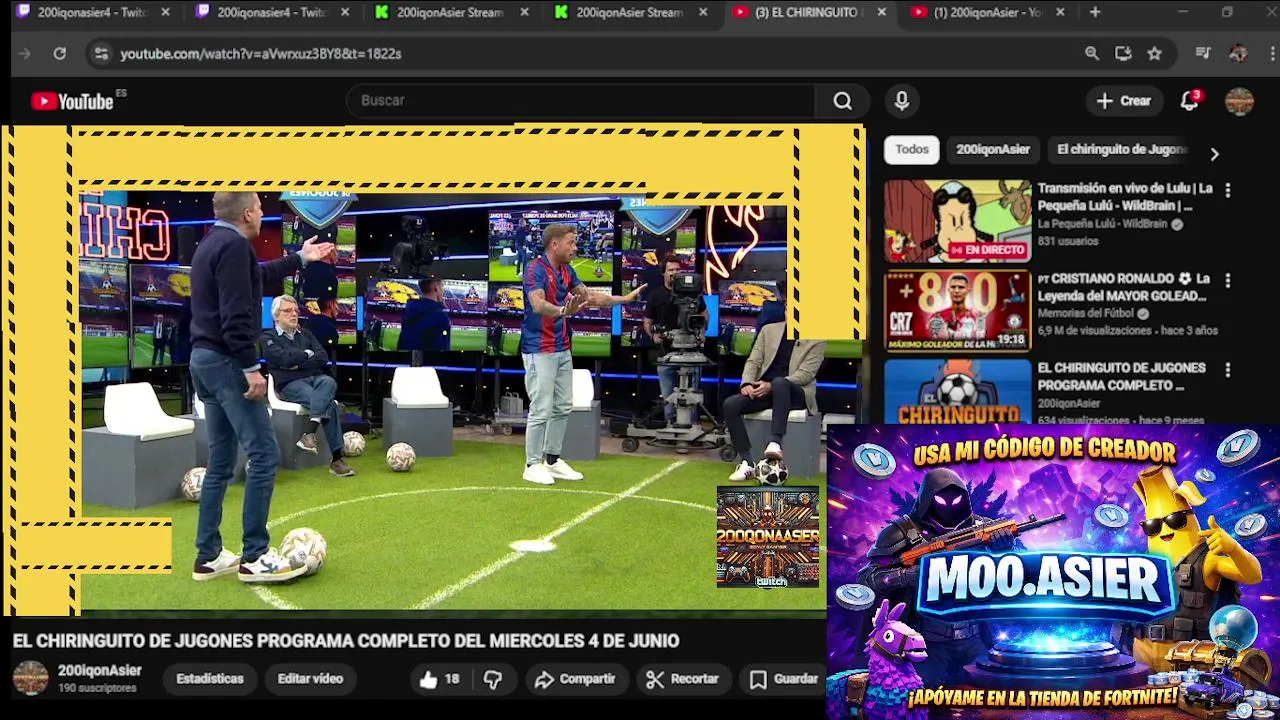Viewport: 1280px width, 720px height.
Task: Open the YouTube account avatar menu
Action: click(1239, 101)
